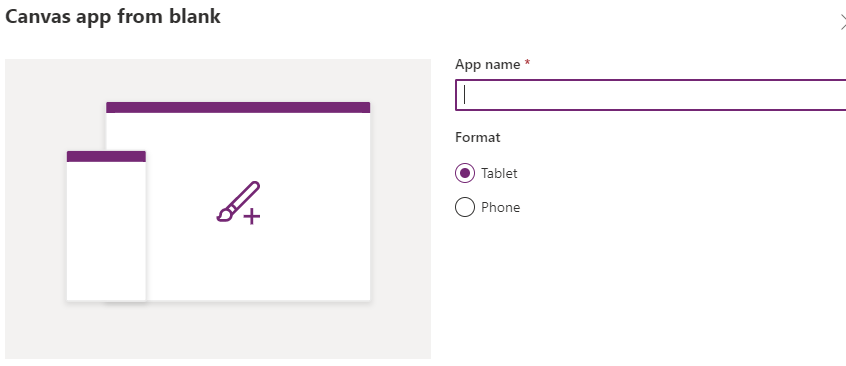Focus the App name text field

651,95
